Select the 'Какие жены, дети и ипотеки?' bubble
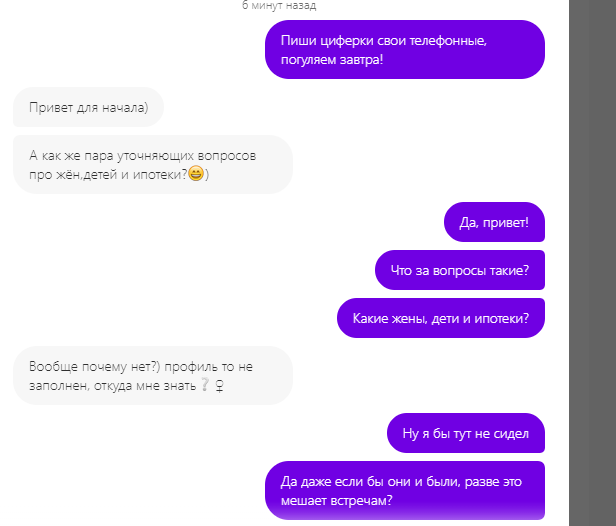This screenshot has height=526, width=616. click(441, 318)
